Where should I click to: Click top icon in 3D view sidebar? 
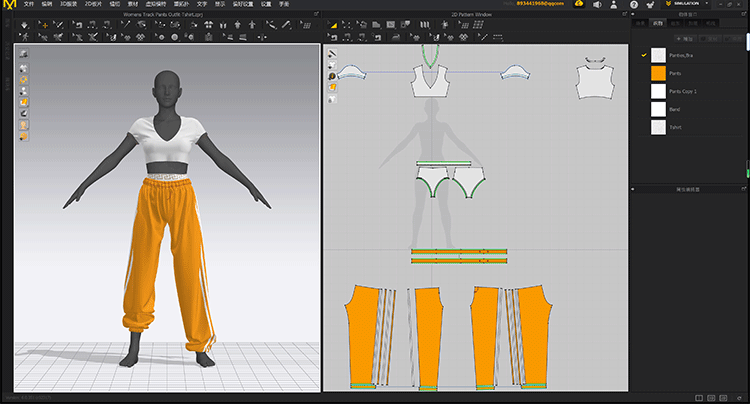point(22,53)
